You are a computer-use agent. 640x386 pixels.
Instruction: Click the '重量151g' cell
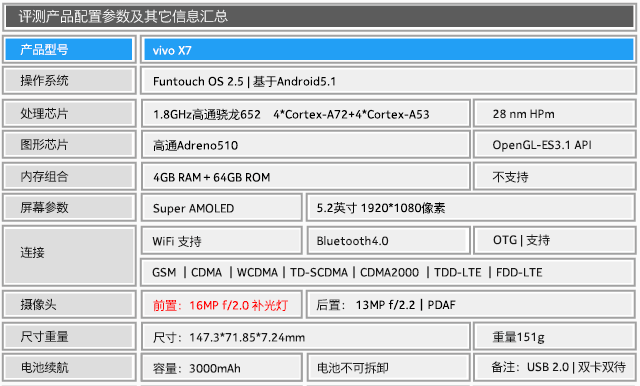coord(555,337)
